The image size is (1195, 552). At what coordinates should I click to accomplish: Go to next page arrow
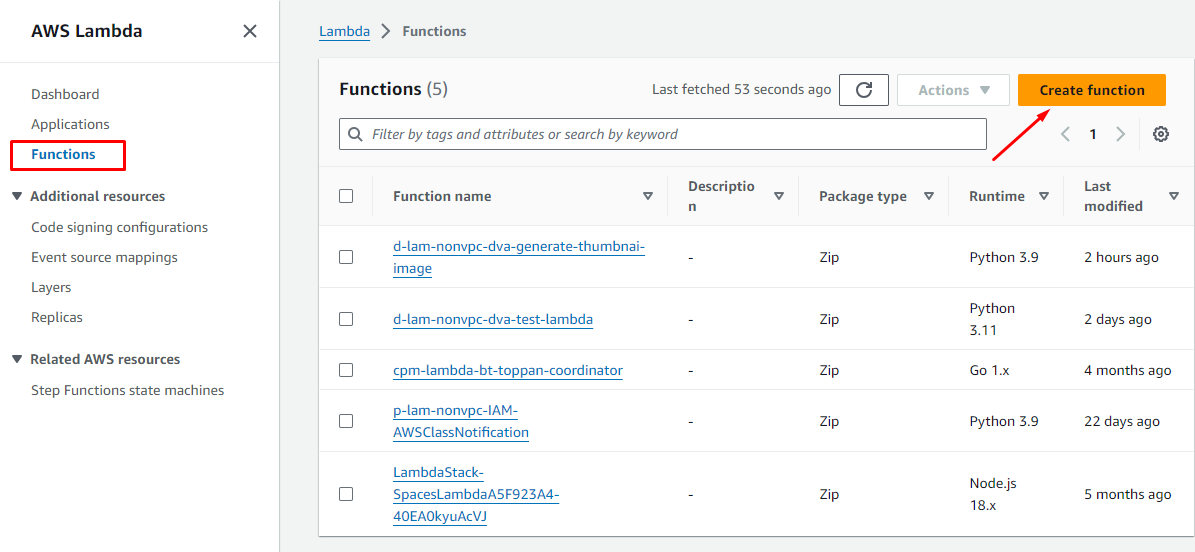coord(1121,134)
